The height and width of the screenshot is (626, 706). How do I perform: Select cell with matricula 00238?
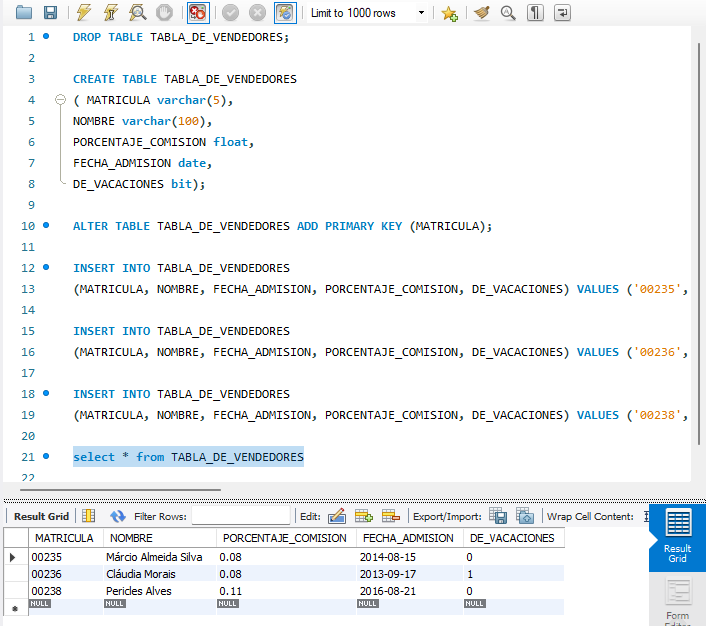(66, 591)
